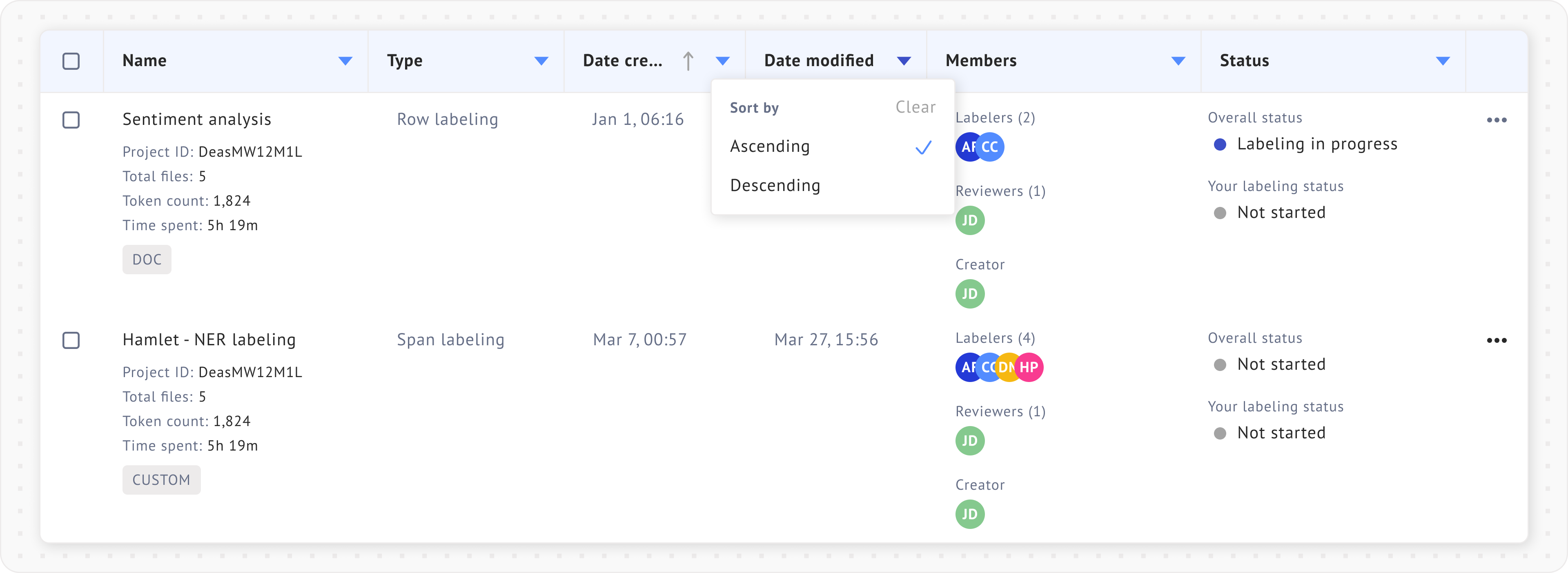Open three-dot menu for Hamlet NER labeling row
1568x573 pixels.
click(1496, 340)
